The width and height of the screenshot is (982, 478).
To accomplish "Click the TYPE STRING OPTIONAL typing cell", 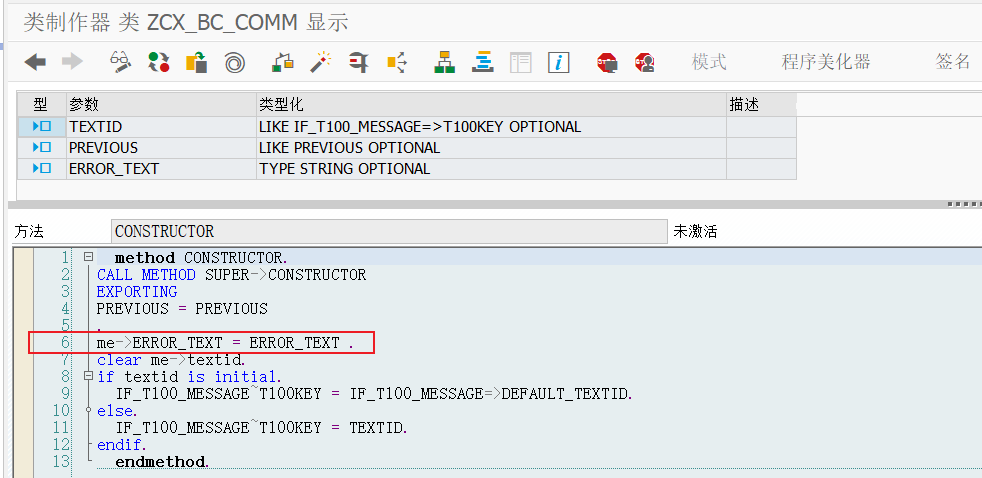I will coord(492,169).
